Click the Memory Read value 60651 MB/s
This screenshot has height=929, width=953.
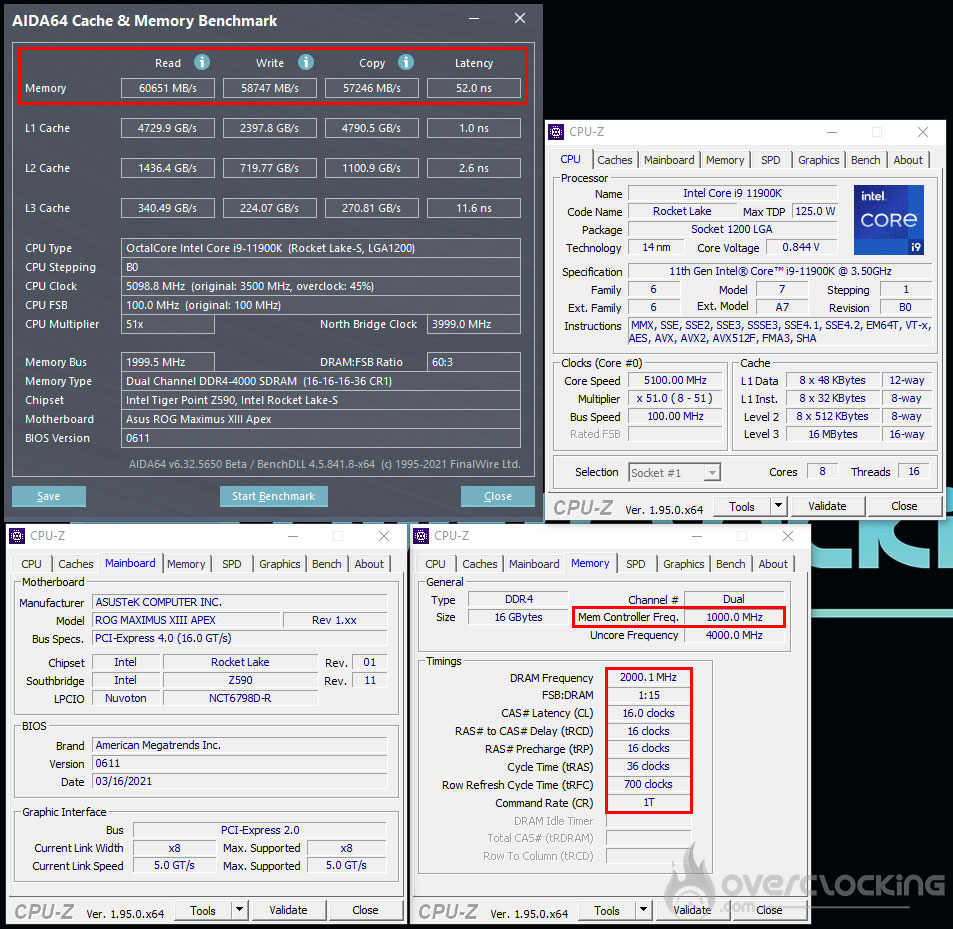168,88
